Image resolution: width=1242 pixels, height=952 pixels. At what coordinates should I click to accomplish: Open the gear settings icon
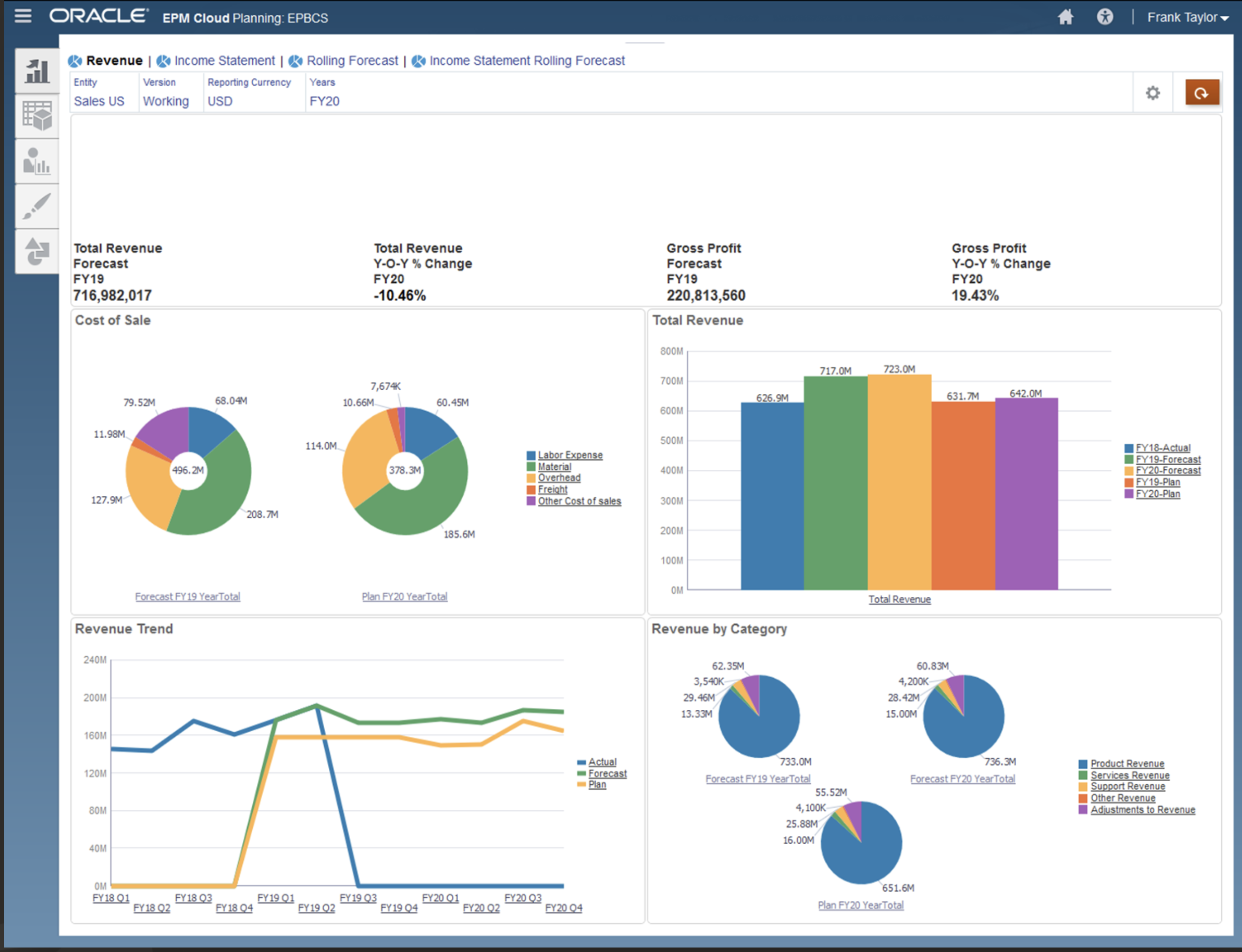(x=1153, y=93)
